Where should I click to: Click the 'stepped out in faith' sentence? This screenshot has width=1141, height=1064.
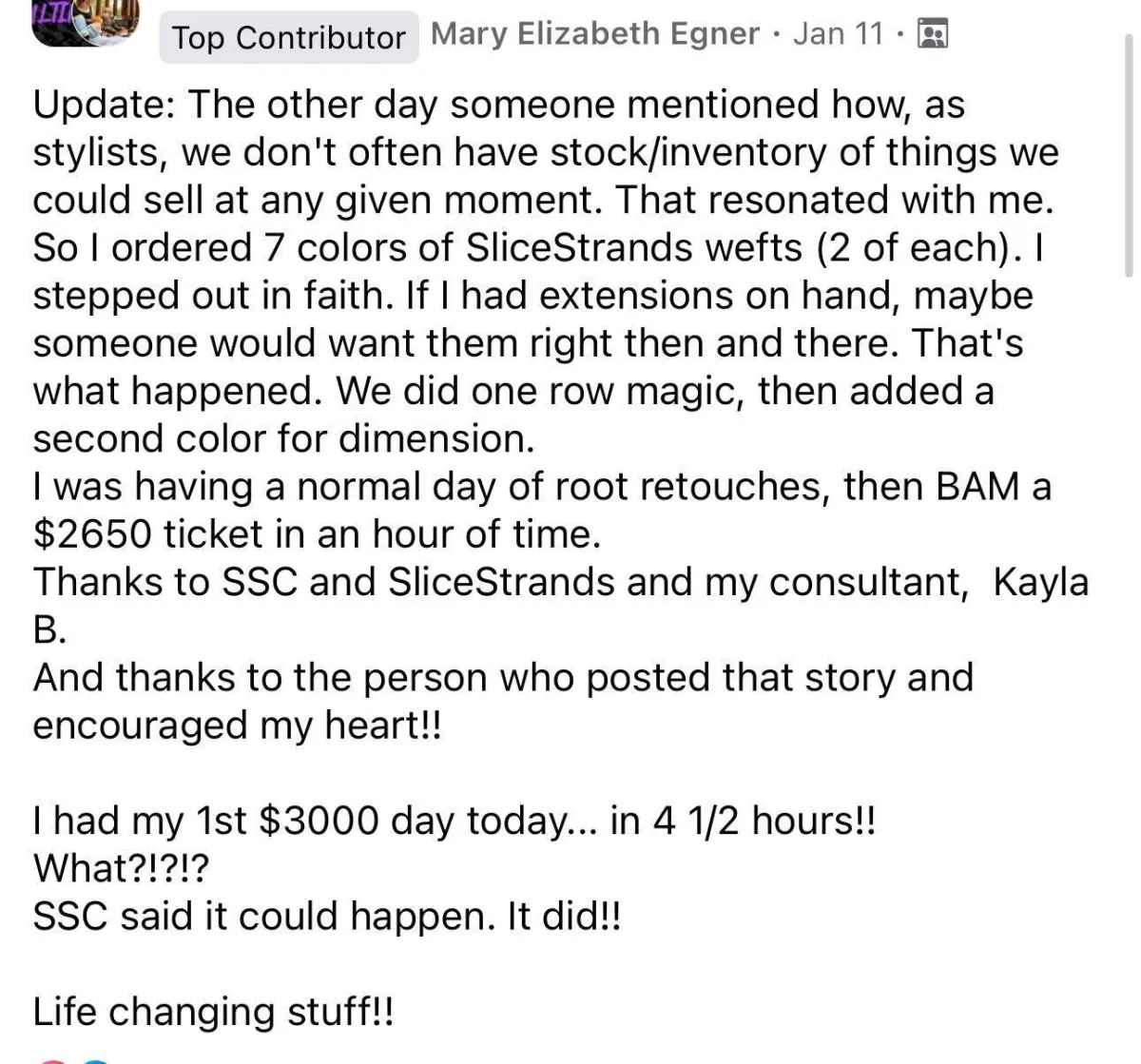pyautogui.click(x=214, y=296)
